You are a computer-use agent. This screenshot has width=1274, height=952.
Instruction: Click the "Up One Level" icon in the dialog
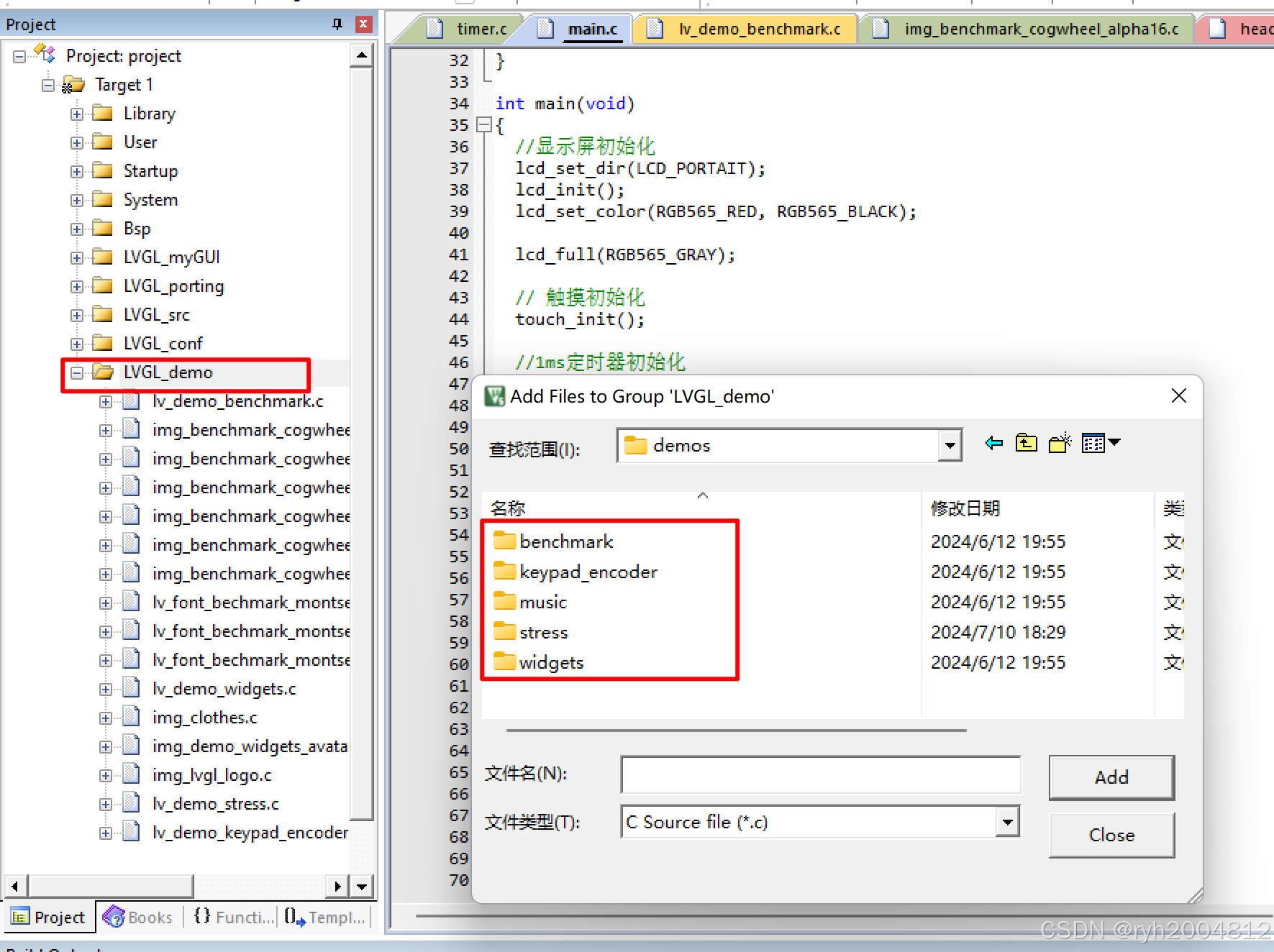coord(1026,443)
